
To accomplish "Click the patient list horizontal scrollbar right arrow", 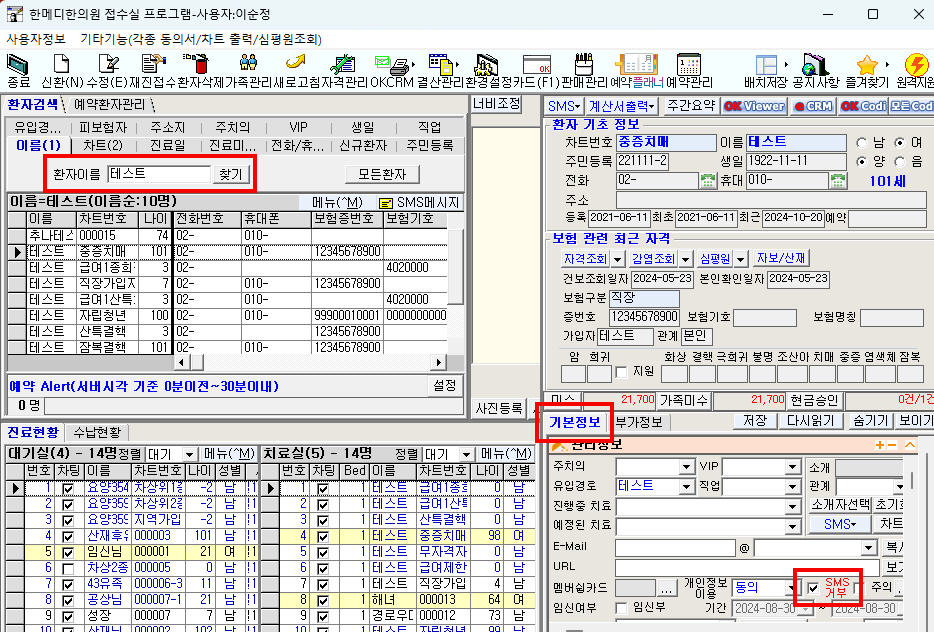I will tap(439, 362).
